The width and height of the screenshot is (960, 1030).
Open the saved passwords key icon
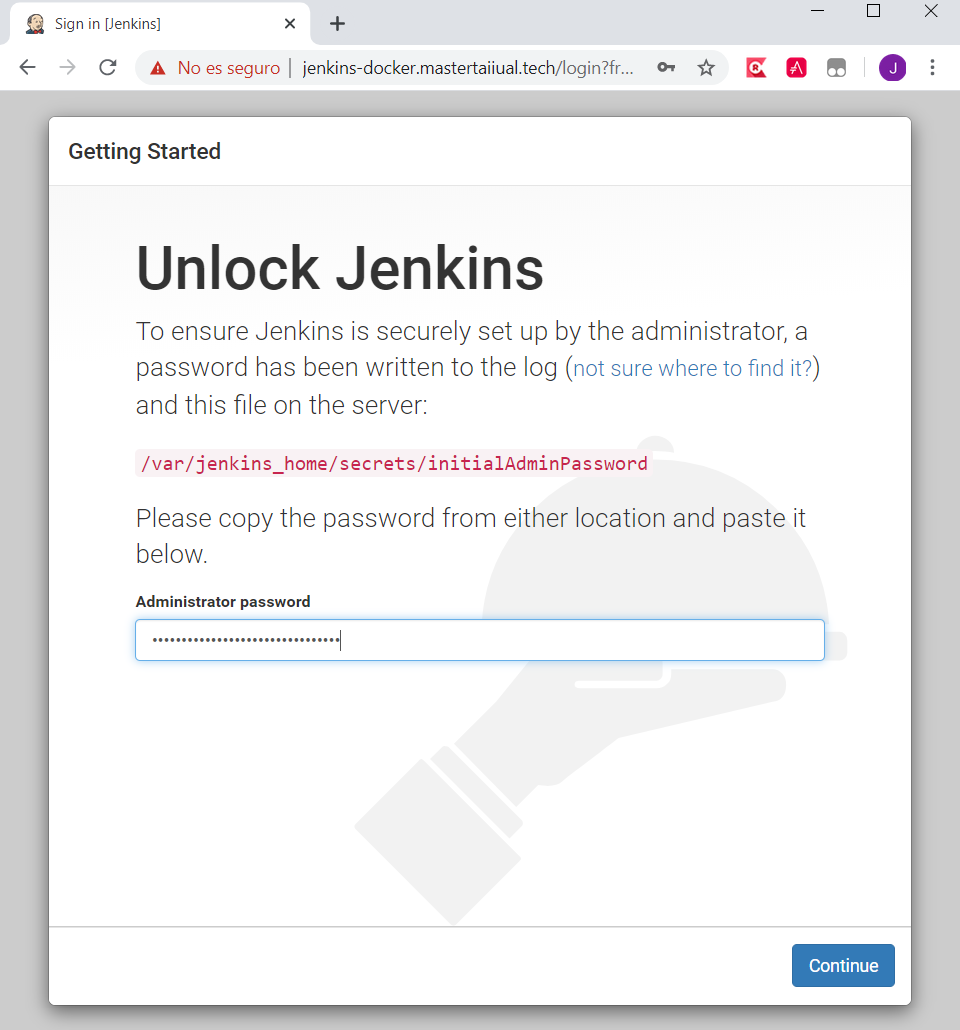(x=666, y=68)
